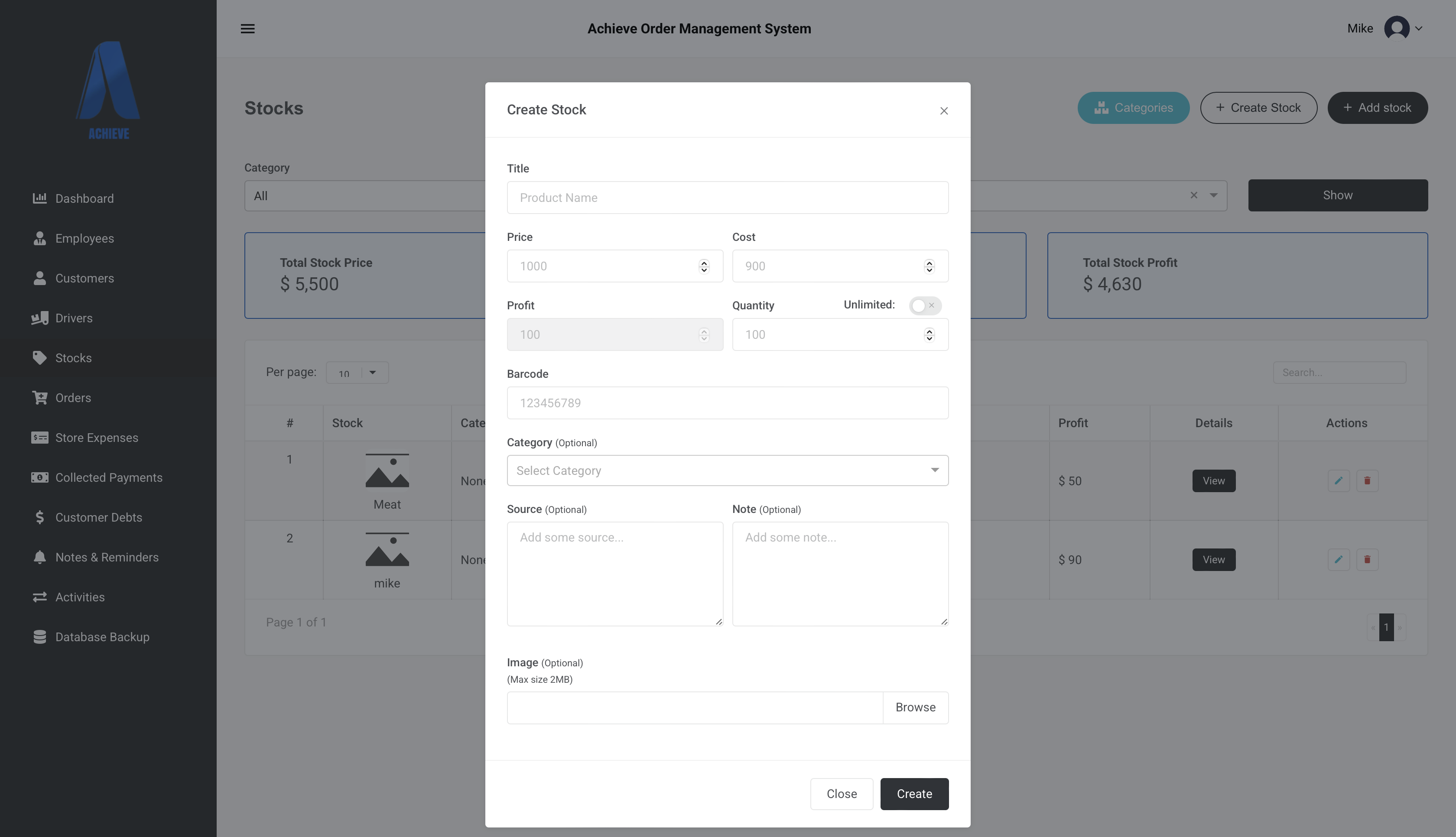The image size is (1456, 837).
Task: Click Browse to choose an image
Action: [915, 707]
